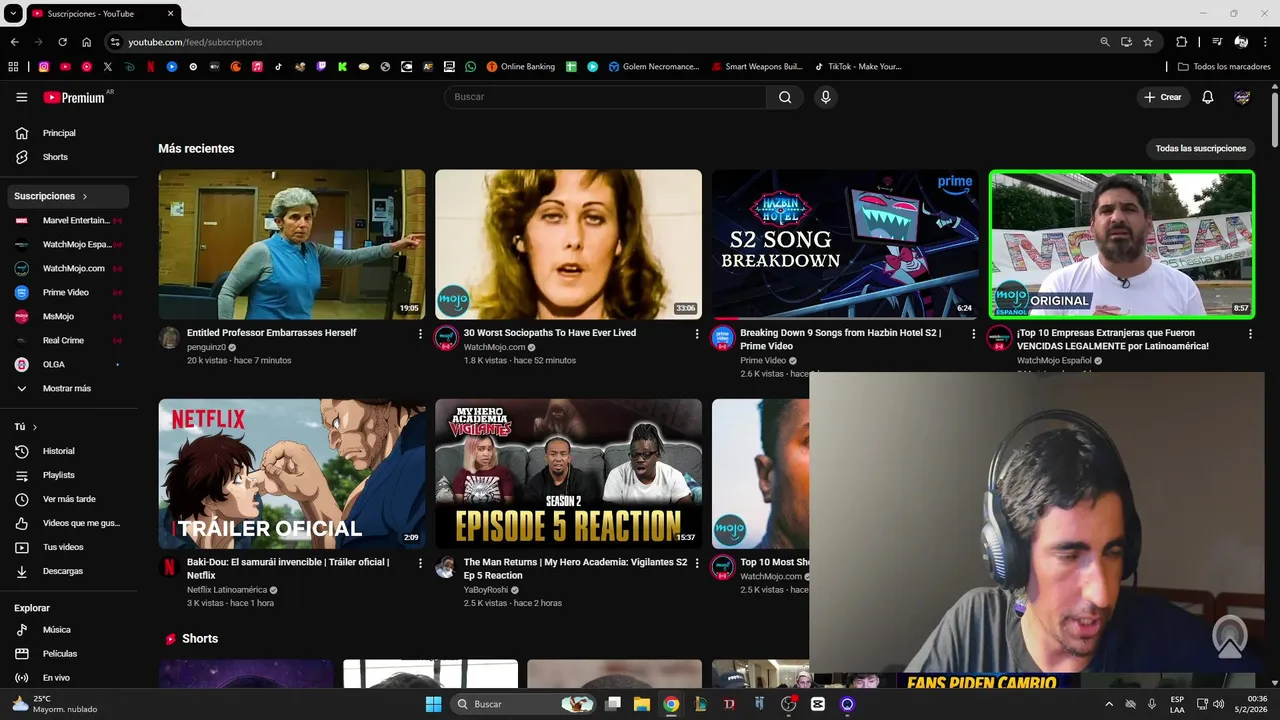Click the search magnifier button
This screenshot has height=720, width=1280.
click(x=785, y=97)
